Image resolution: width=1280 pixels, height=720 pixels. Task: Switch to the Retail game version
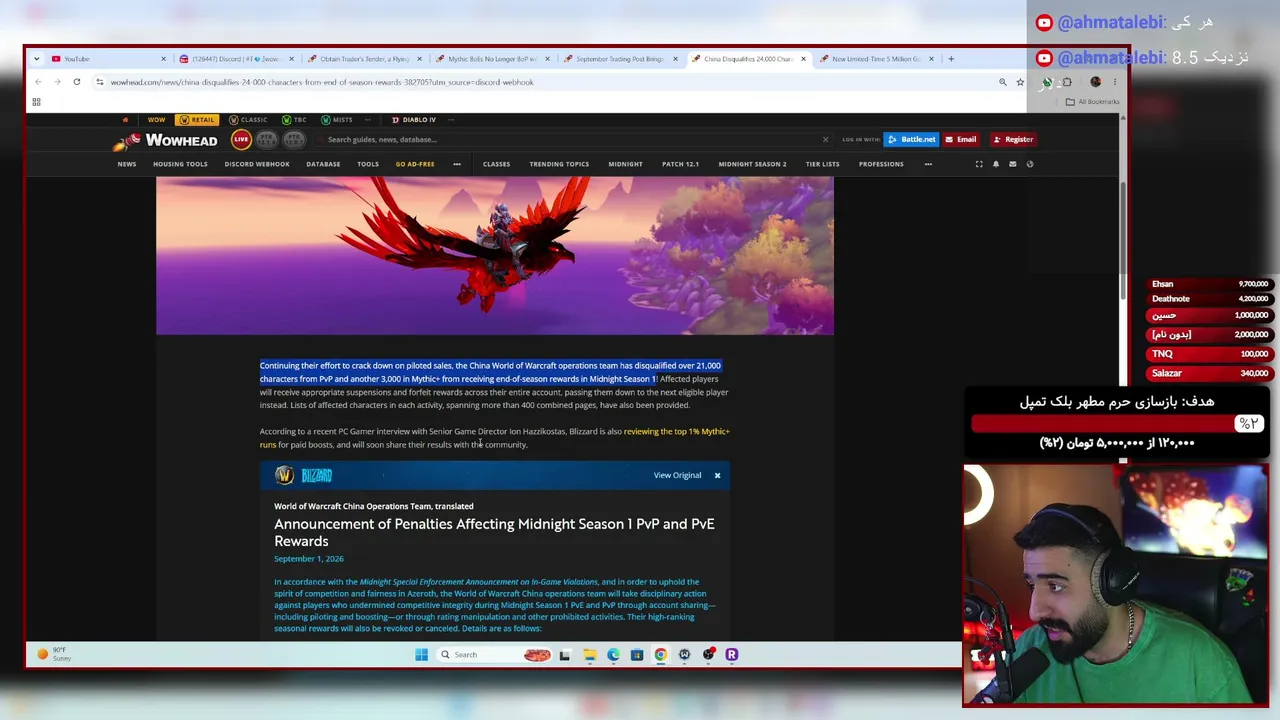tap(197, 120)
